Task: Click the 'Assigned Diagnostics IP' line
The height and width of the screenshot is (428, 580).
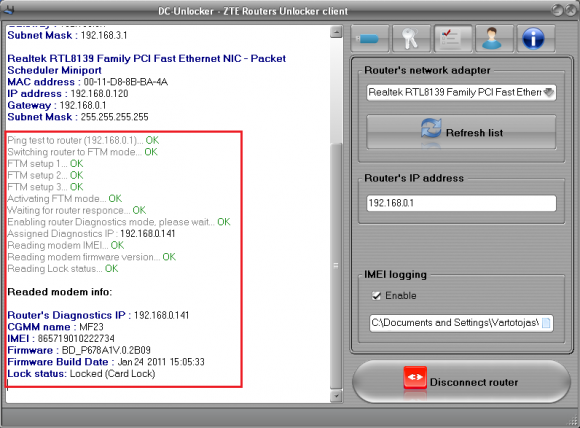Action: point(91,233)
